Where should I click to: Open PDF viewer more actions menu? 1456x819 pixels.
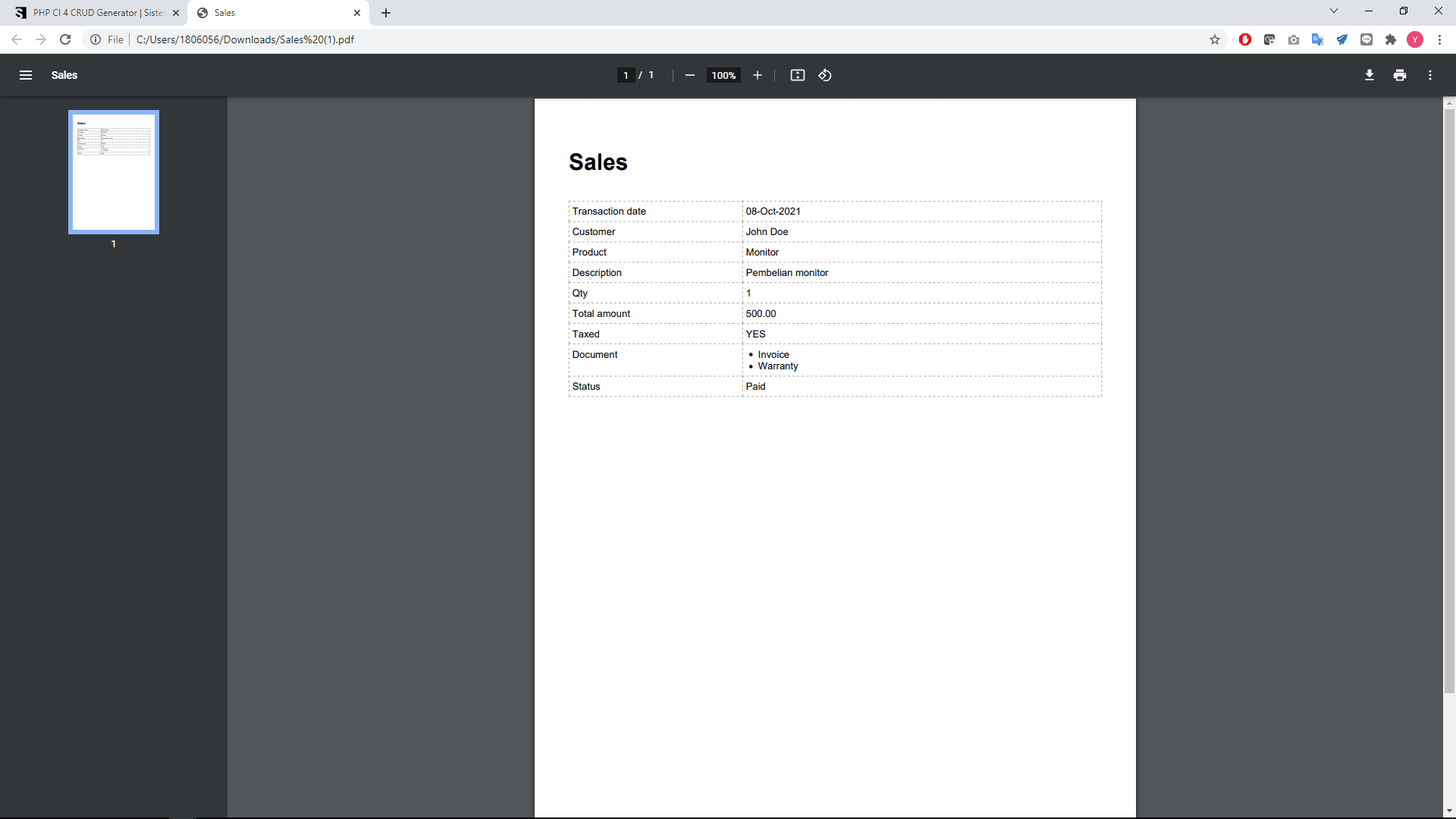(x=1429, y=75)
